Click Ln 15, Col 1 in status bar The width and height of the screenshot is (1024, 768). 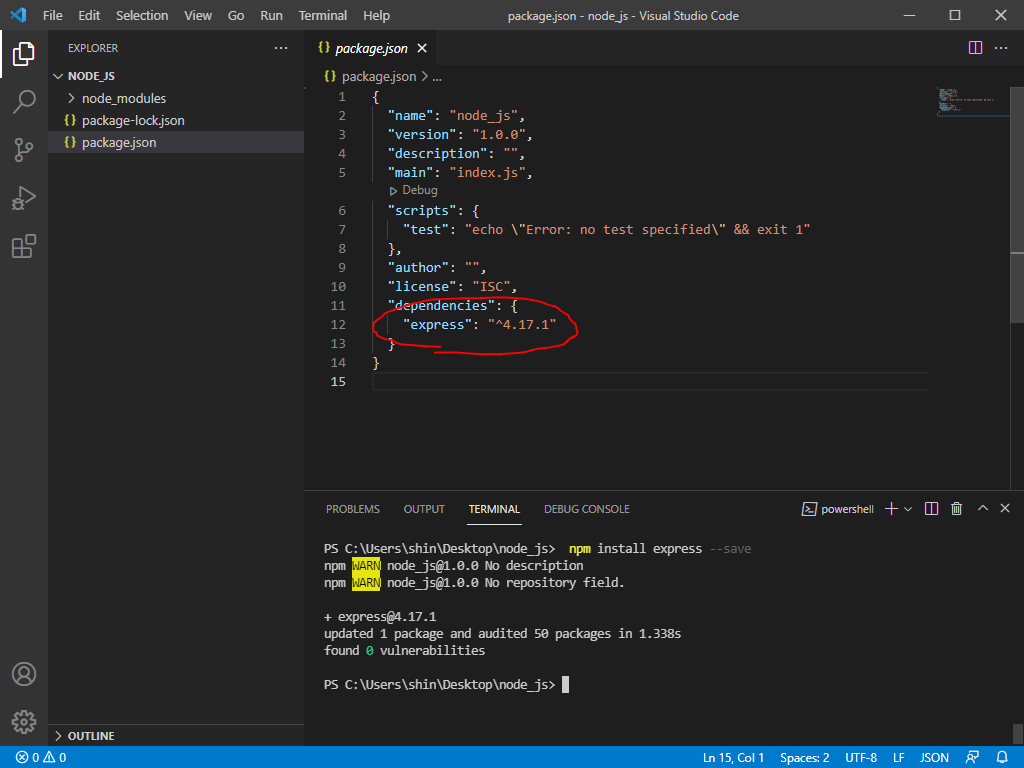(x=733, y=758)
